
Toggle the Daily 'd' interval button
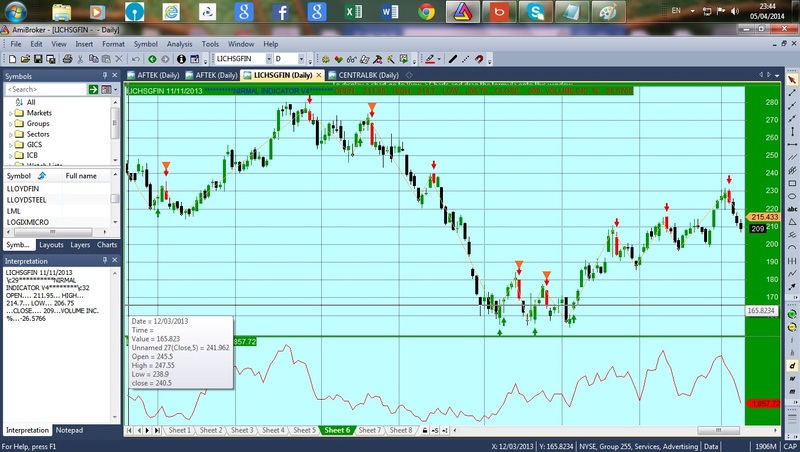tap(792, 365)
